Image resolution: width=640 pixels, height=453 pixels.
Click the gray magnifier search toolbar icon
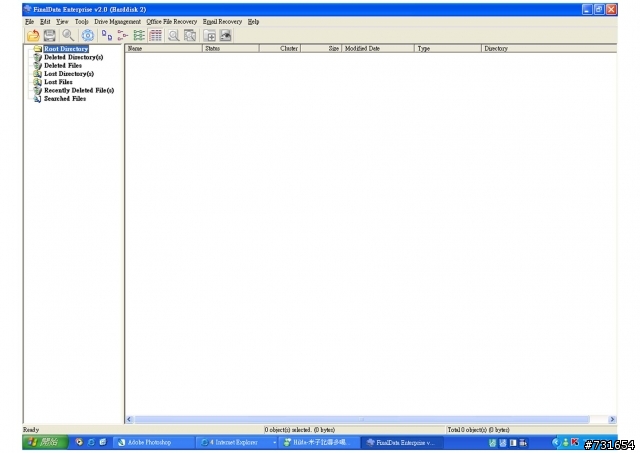pyautogui.click(x=173, y=36)
